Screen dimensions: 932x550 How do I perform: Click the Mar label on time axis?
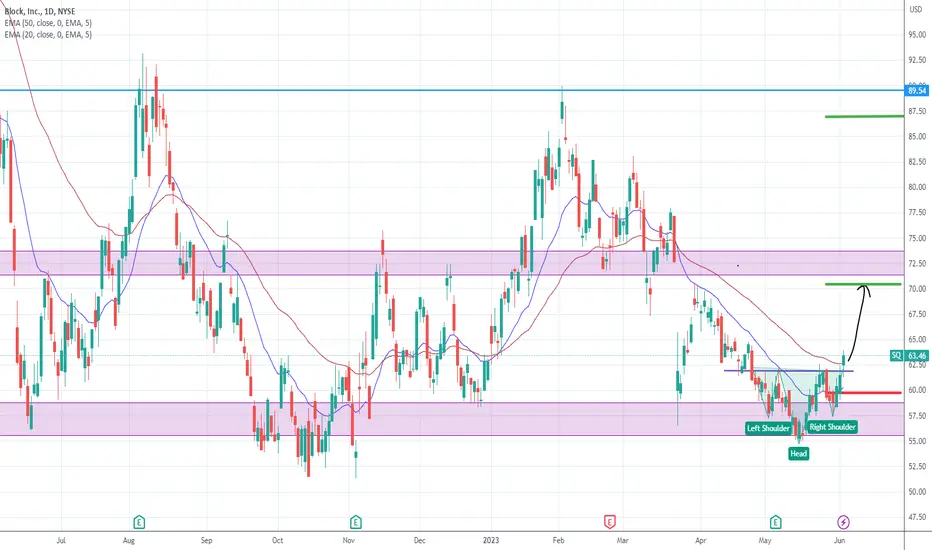click(x=622, y=540)
